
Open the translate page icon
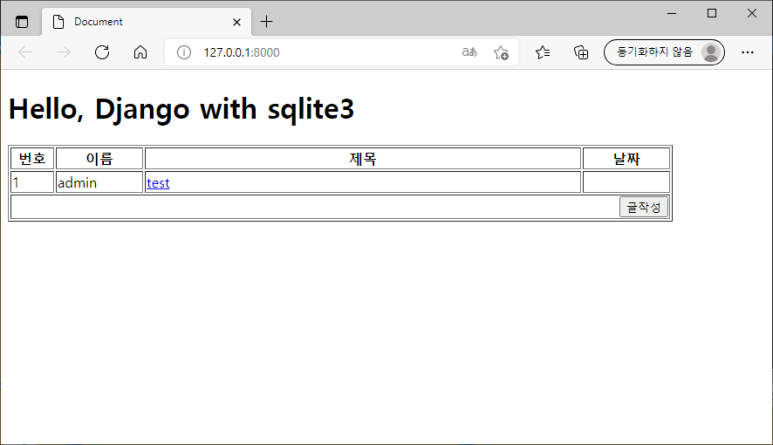tap(469, 52)
